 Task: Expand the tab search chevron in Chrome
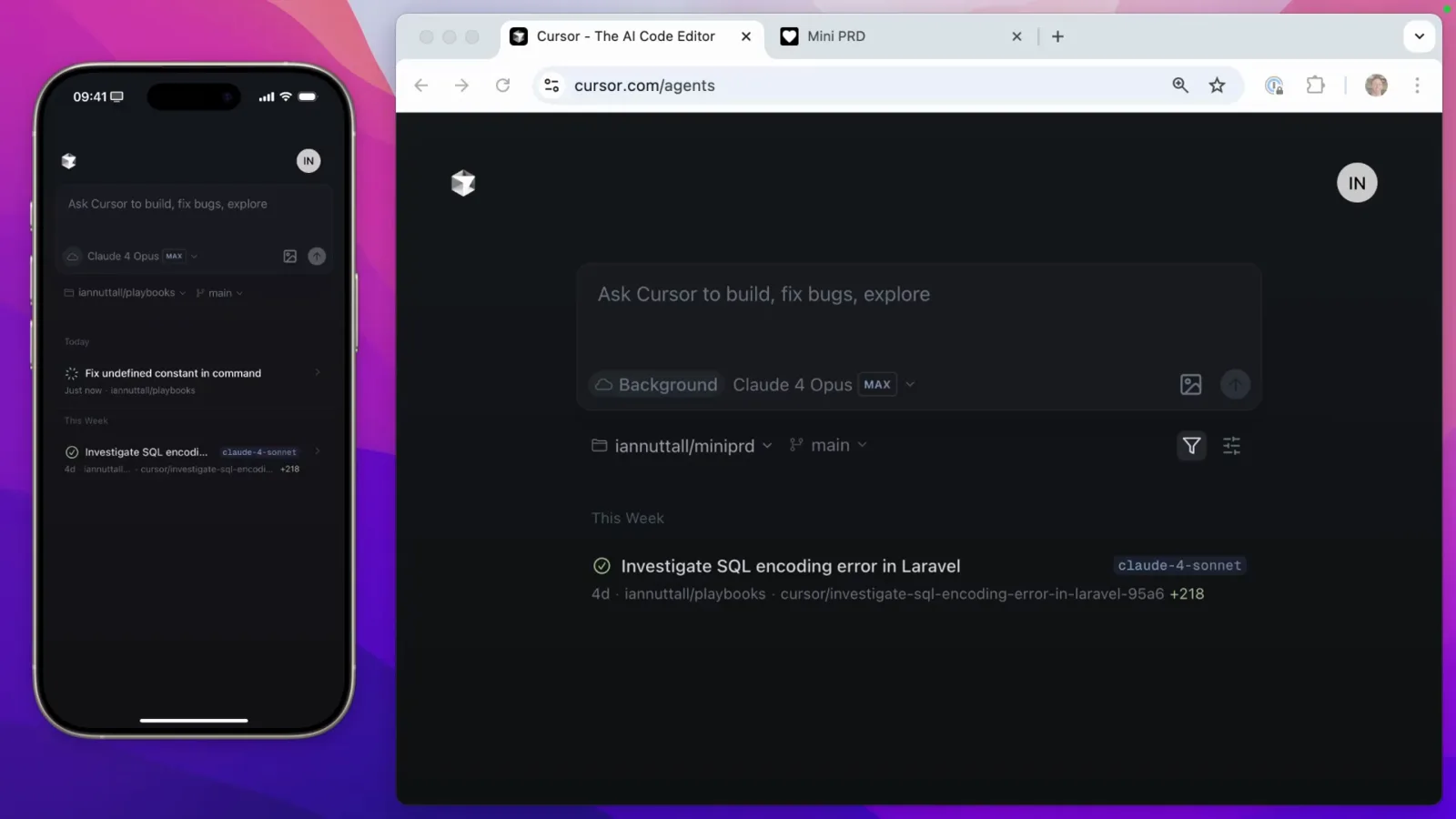[1419, 36]
